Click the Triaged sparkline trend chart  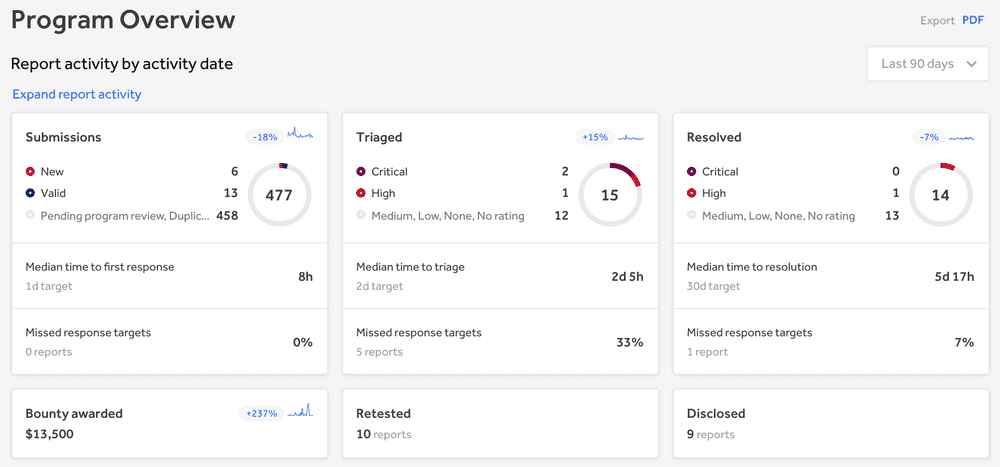pos(631,136)
